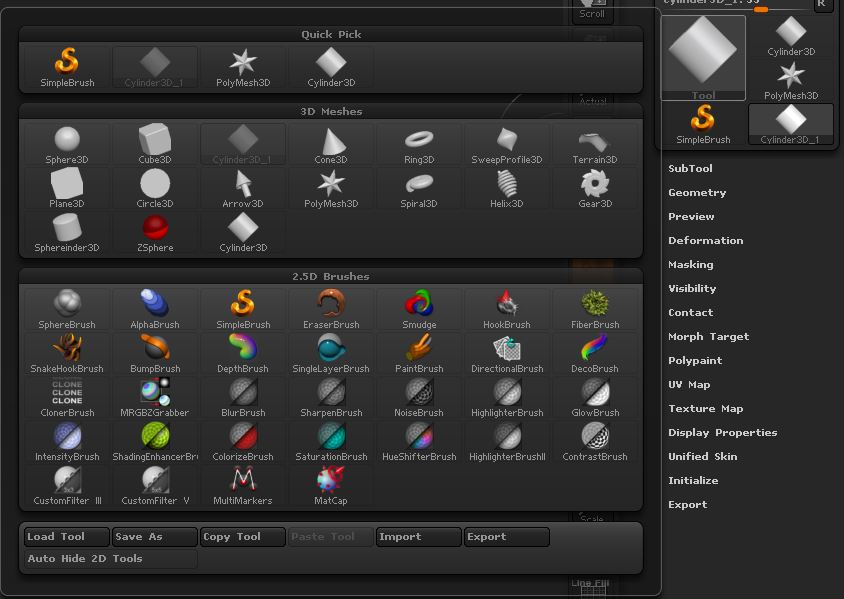This screenshot has height=599, width=844.
Task: Pick the Arrow3D mesh
Action: point(243,188)
